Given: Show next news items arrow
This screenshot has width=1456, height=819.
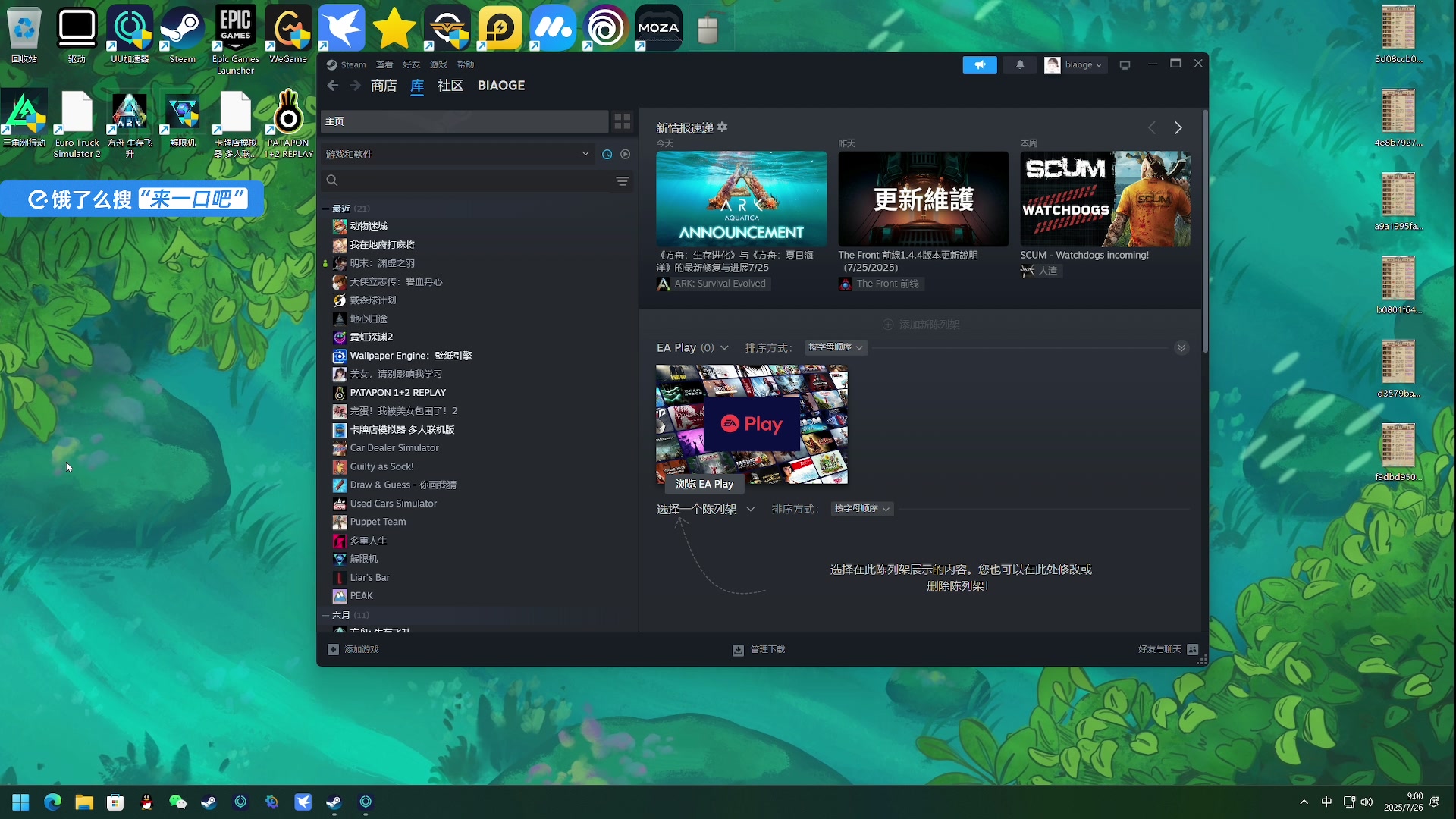Looking at the screenshot, I should [x=1178, y=127].
